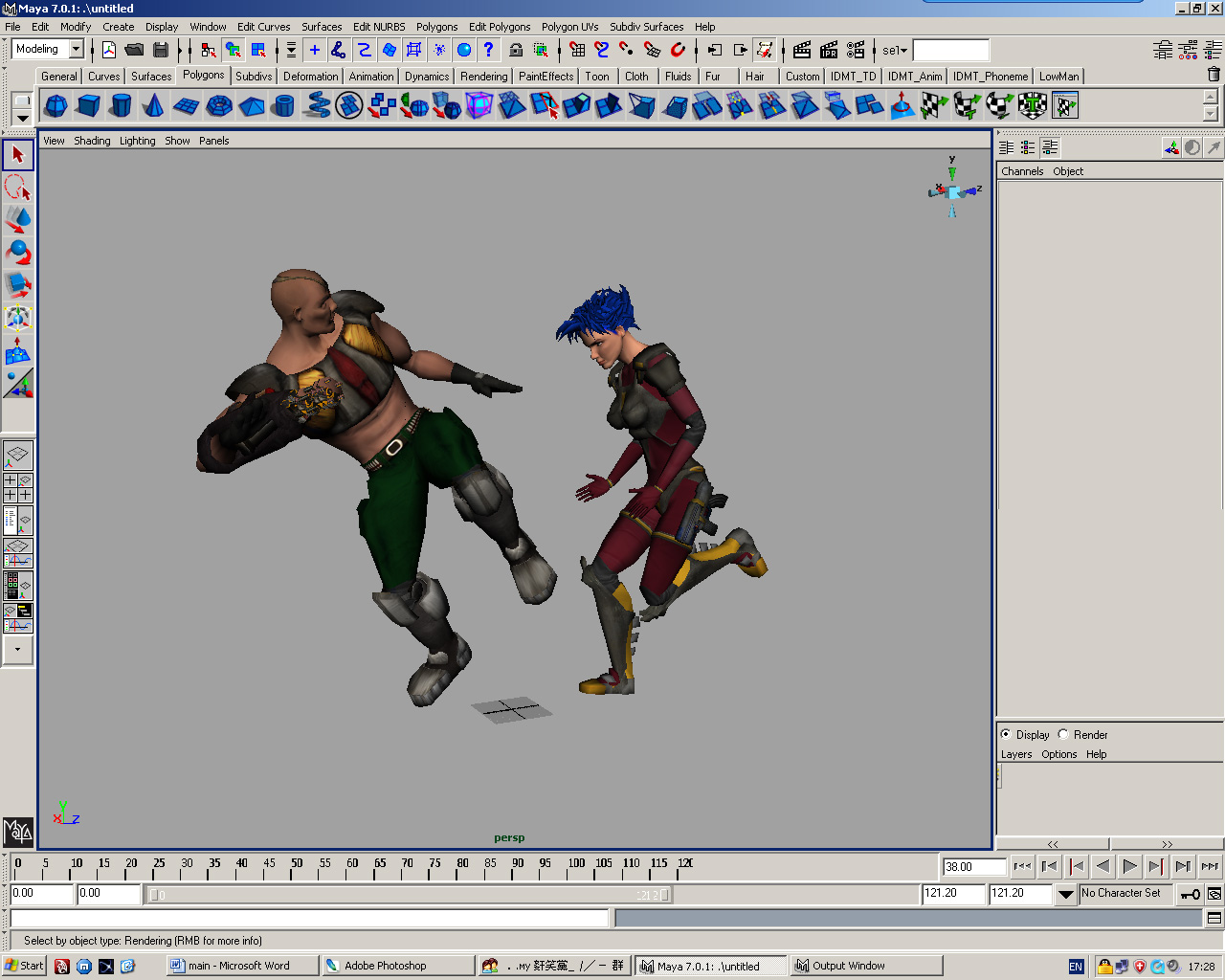Switch to Adobe Photoshop in taskbar
Screen dimensions: 1225x980
click(397, 966)
